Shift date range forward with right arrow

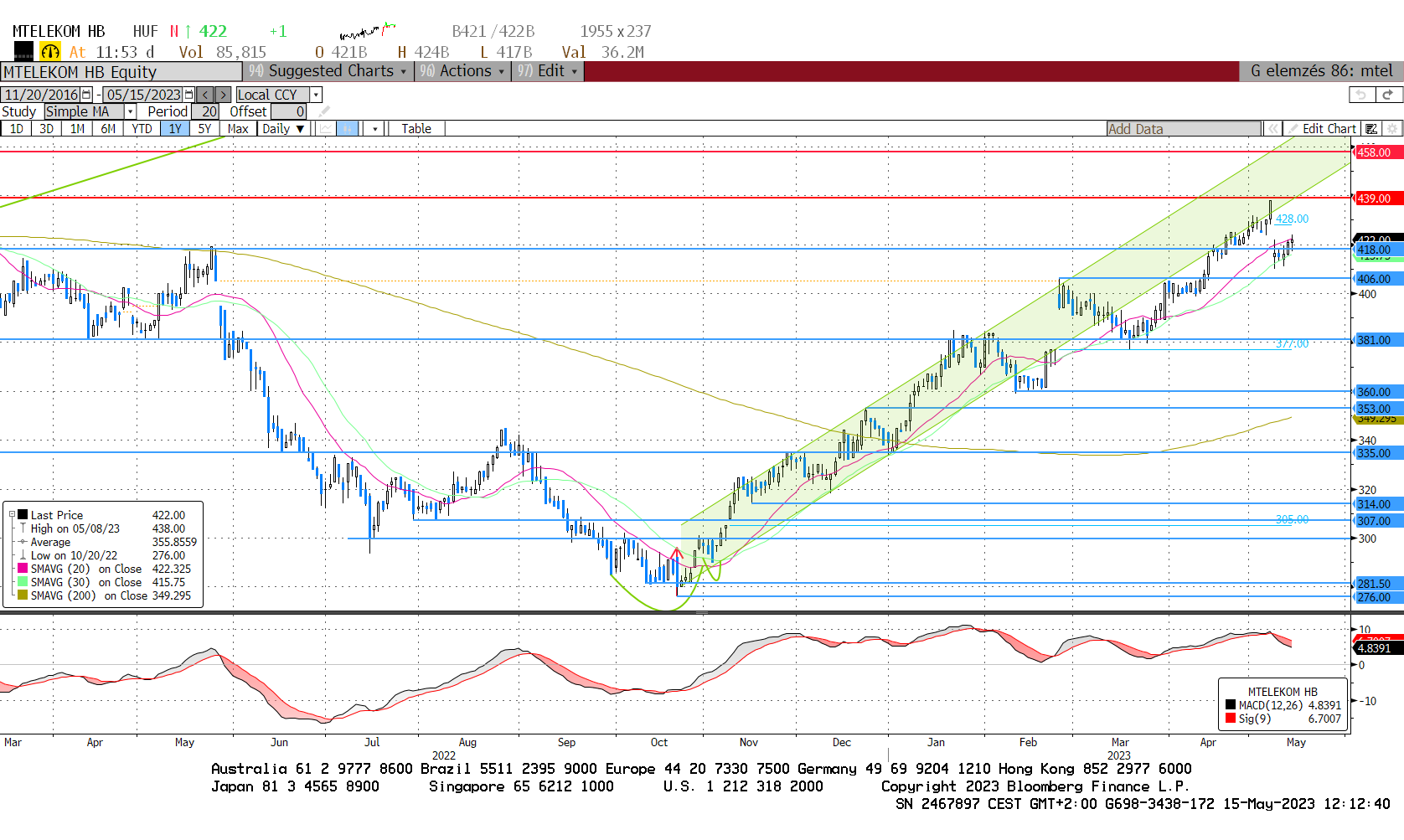223,95
